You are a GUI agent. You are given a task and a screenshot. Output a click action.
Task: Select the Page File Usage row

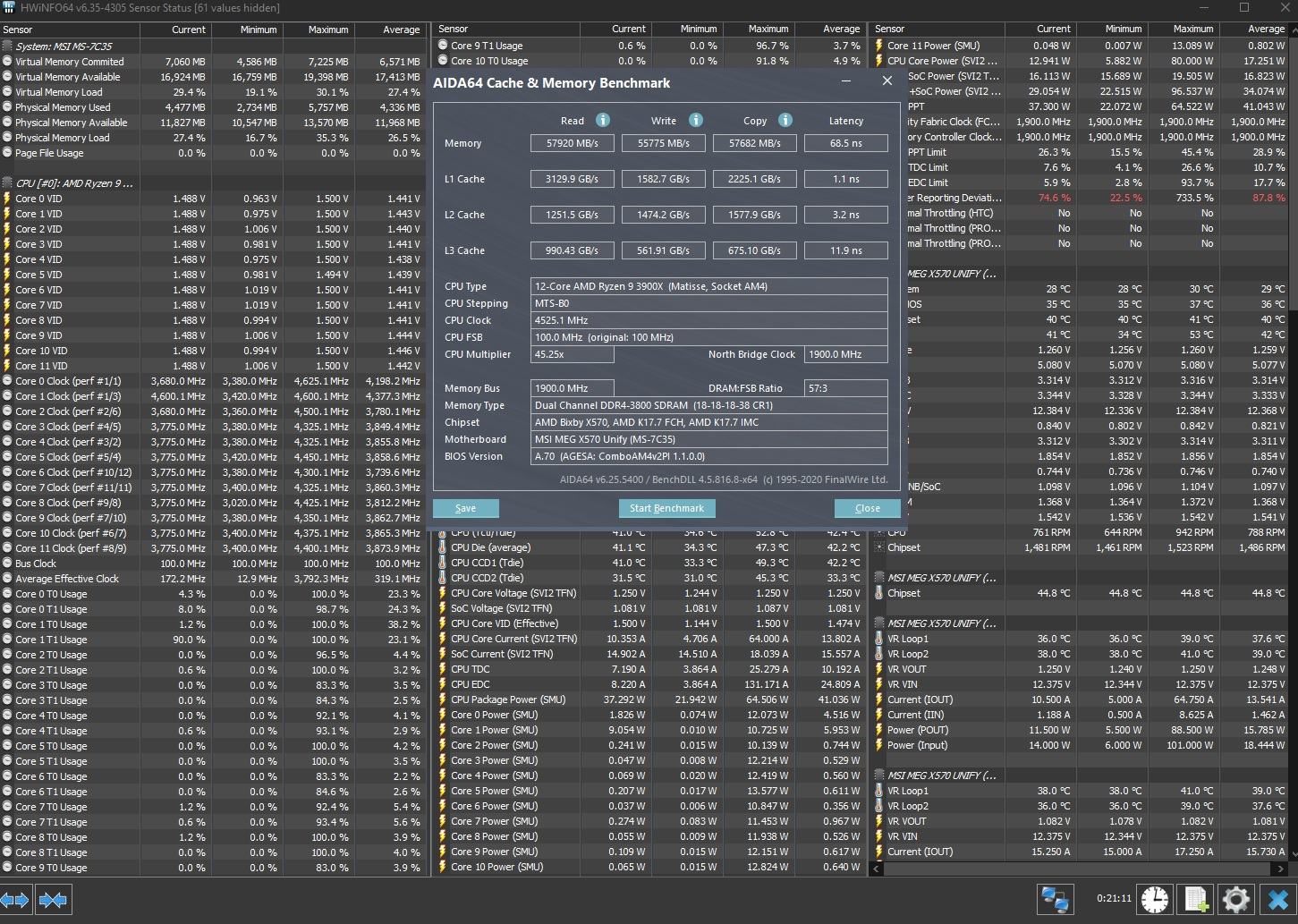(x=213, y=153)
